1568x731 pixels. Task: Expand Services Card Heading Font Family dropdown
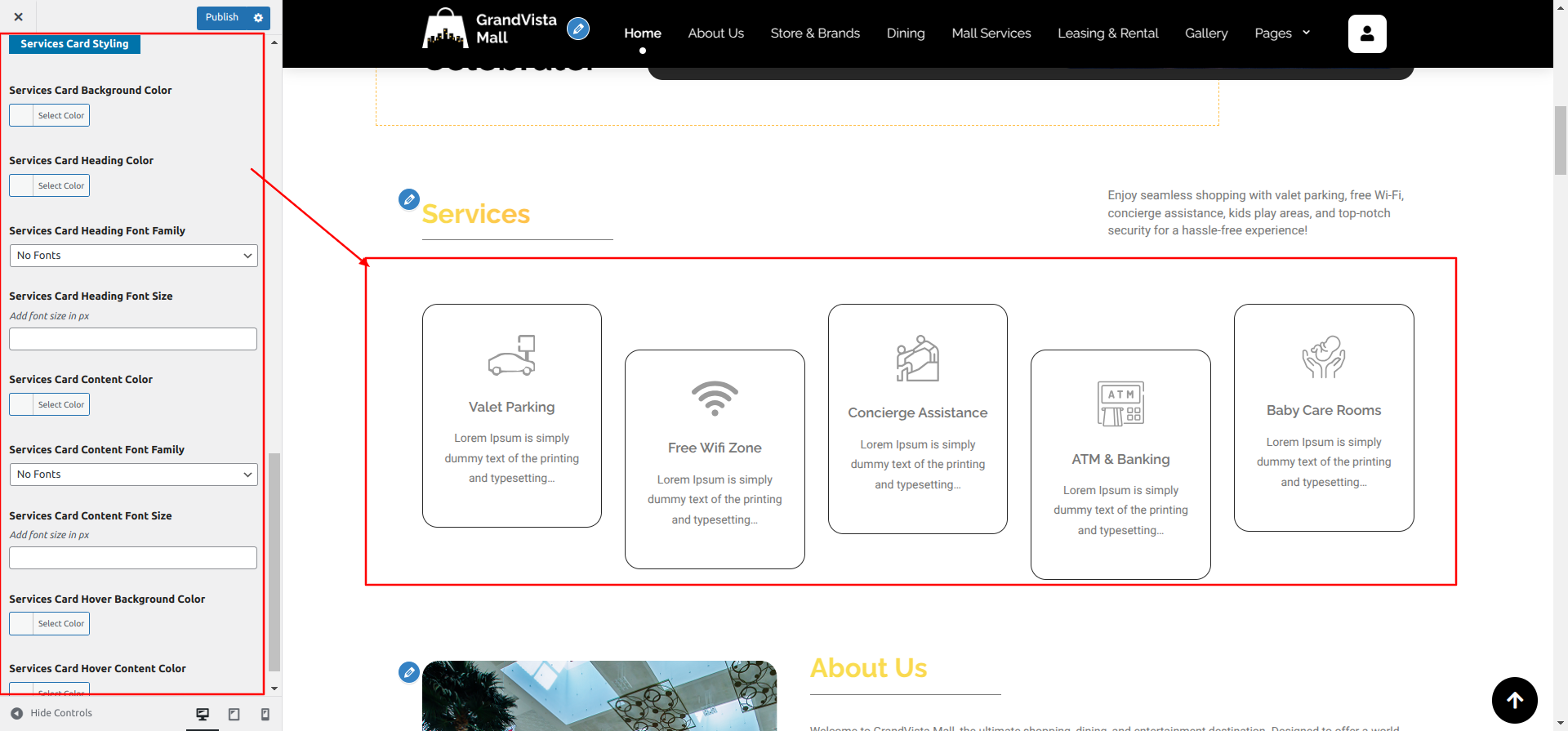click(x=133, y=256)
